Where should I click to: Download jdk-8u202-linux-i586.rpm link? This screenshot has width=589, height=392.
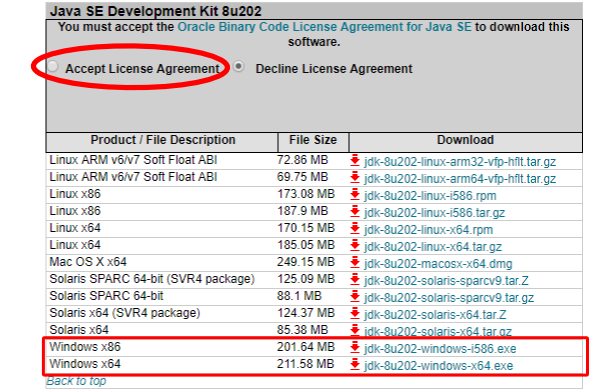[430, 196]
